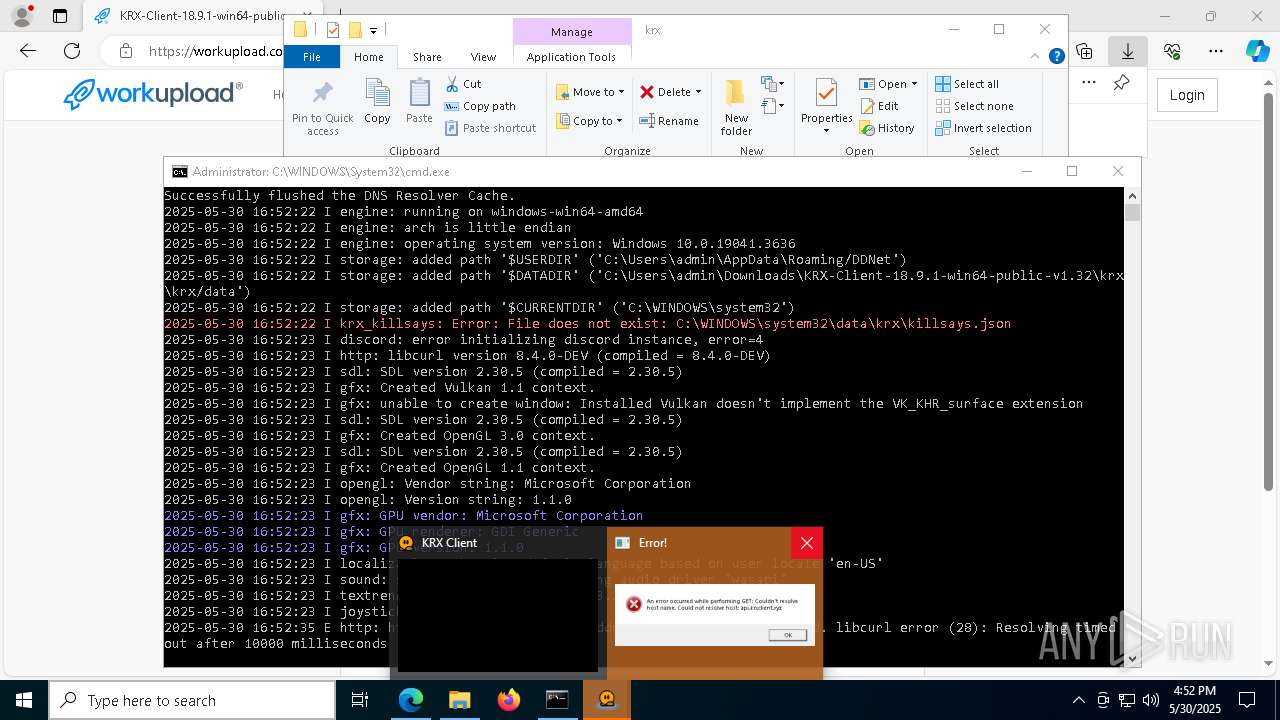Click Select none in the ribbon
This screenshot has height=720, width=1280.
(974, 106)
